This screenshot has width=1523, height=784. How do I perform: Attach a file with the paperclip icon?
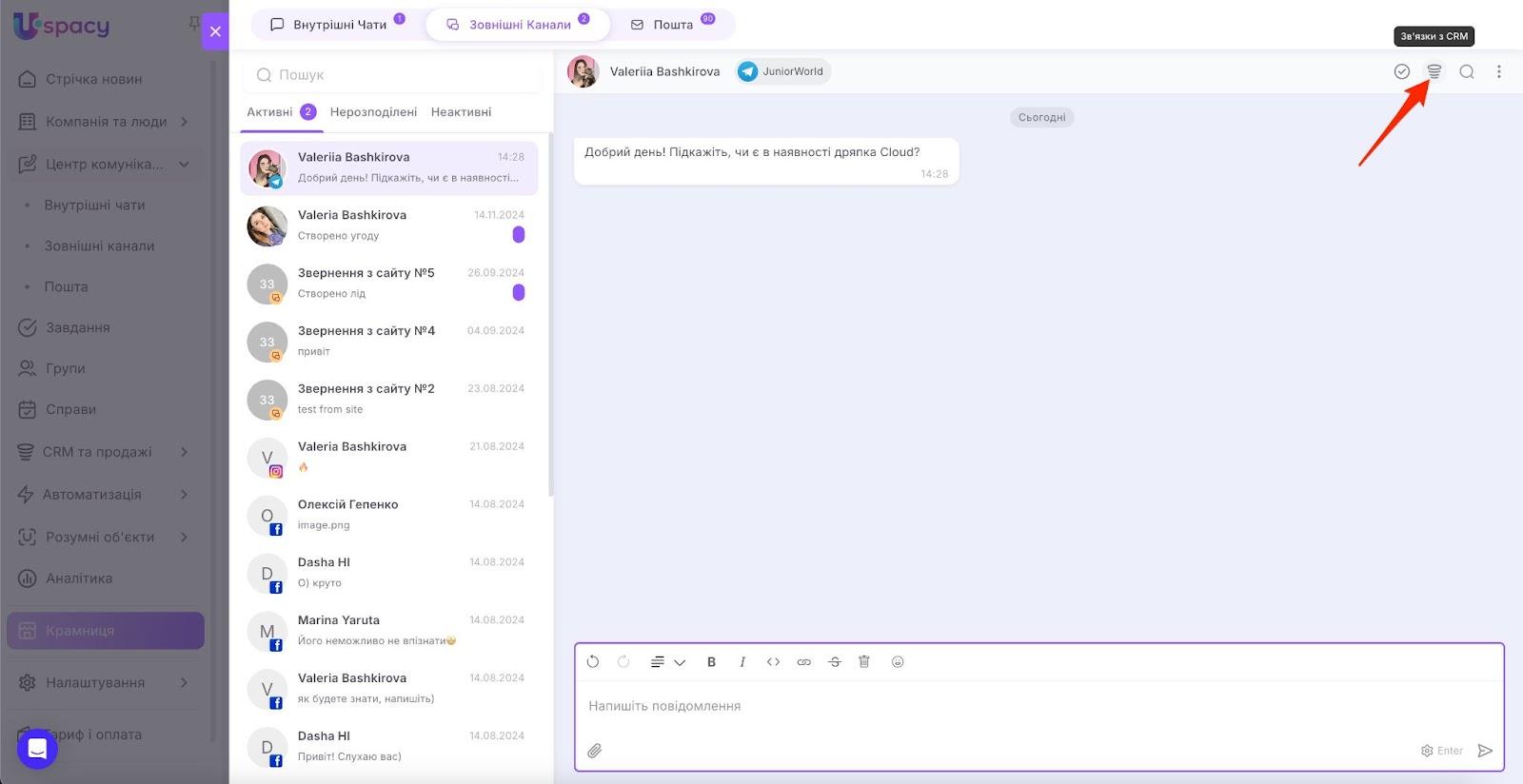(595, 751)
